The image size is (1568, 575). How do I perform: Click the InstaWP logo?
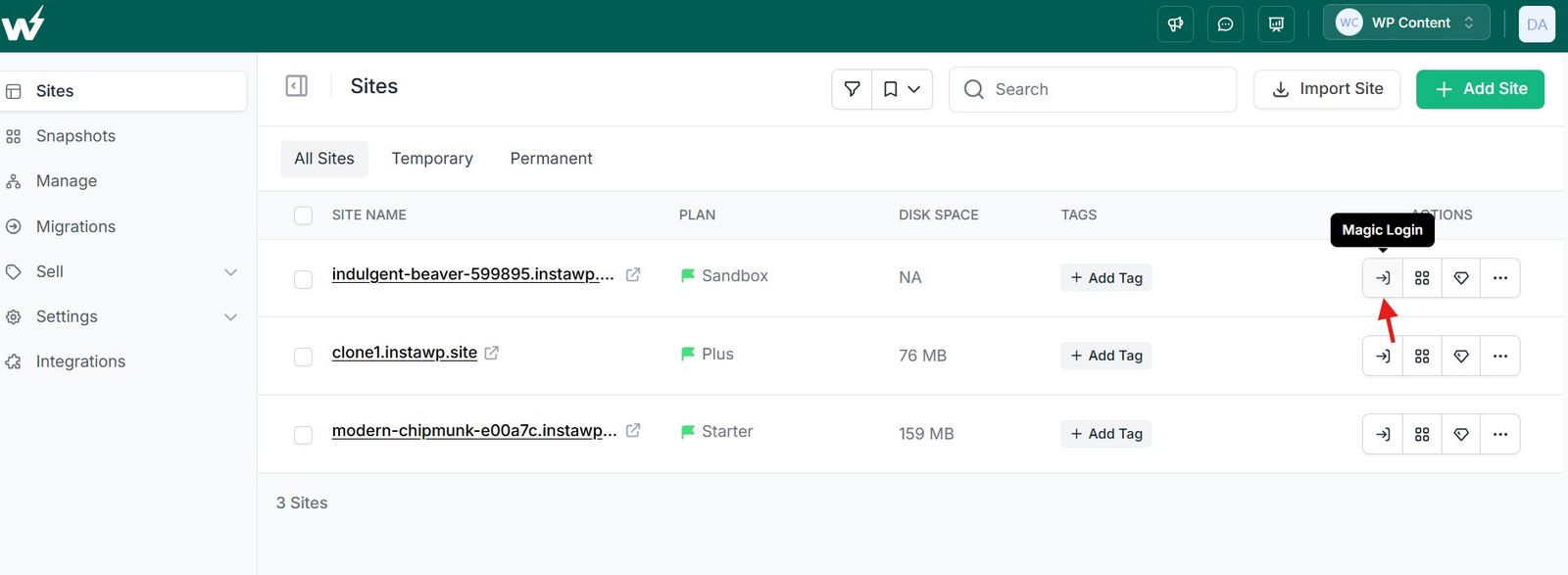tap(23, 23)
